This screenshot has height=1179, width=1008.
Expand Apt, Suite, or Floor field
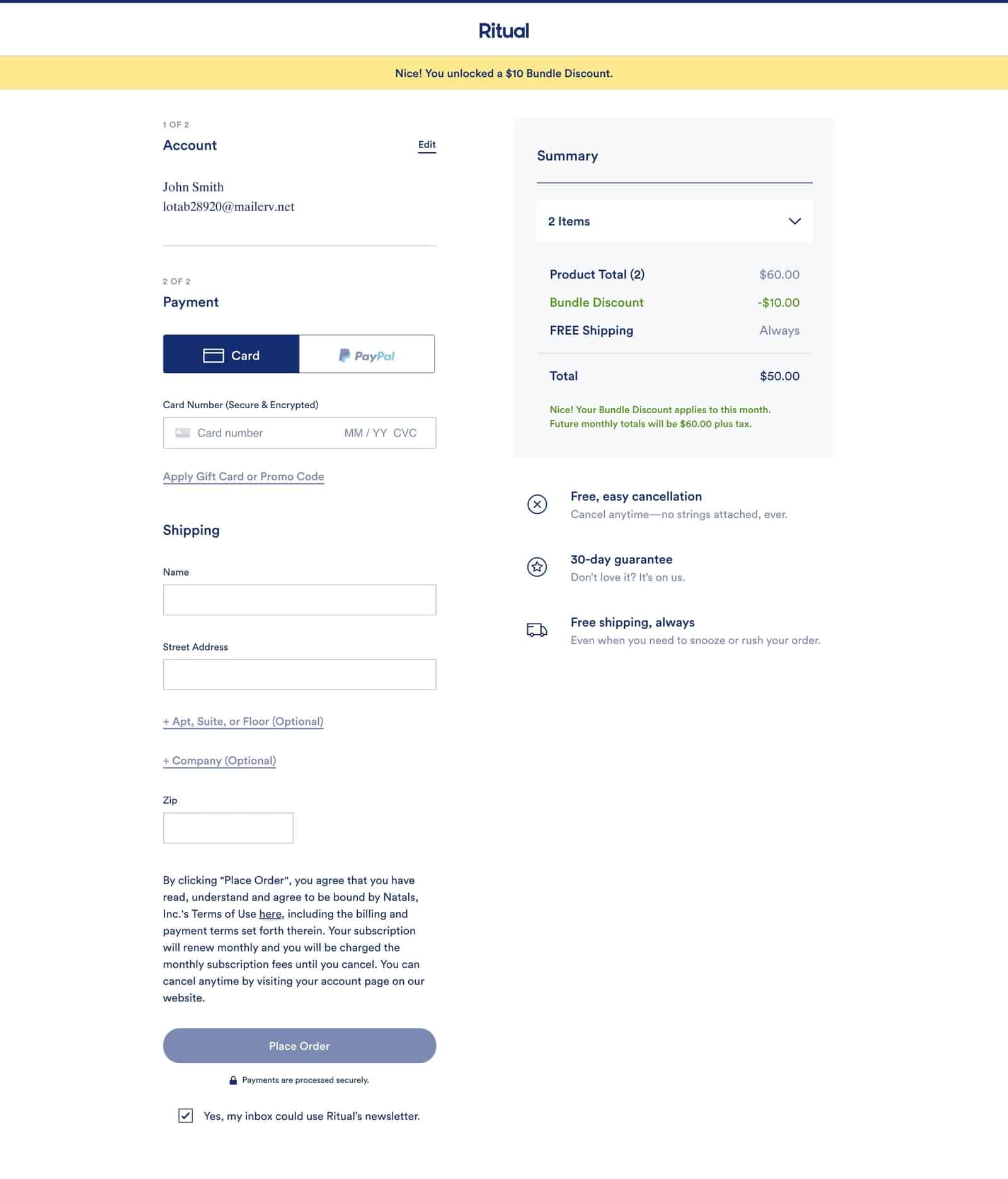(243, 721)
